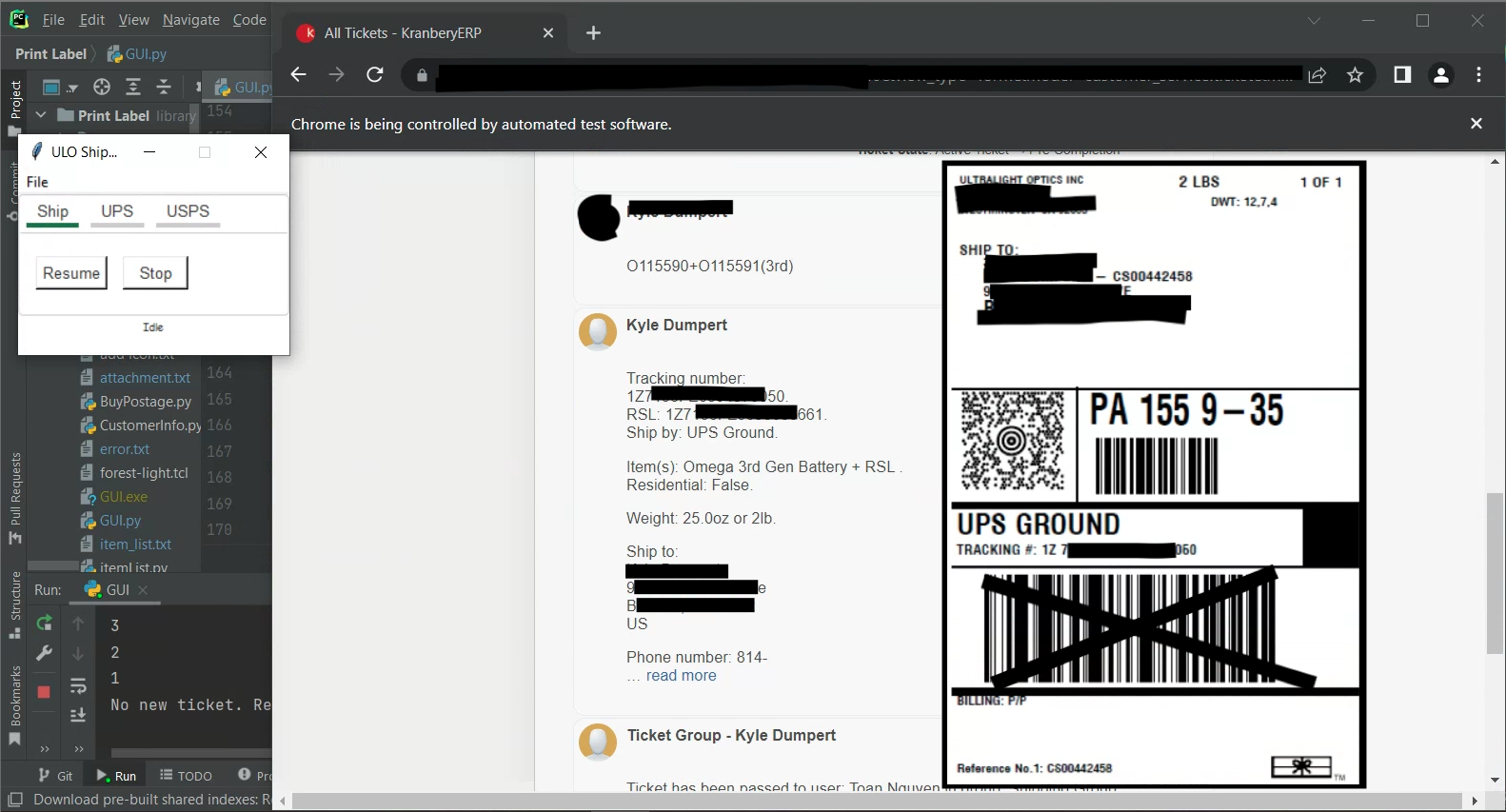This screenshot has width=1506, height=812.
Task: Click the Expand All icon in the Project toolbar
Action: pyautogui.click(x=133, y=88)
